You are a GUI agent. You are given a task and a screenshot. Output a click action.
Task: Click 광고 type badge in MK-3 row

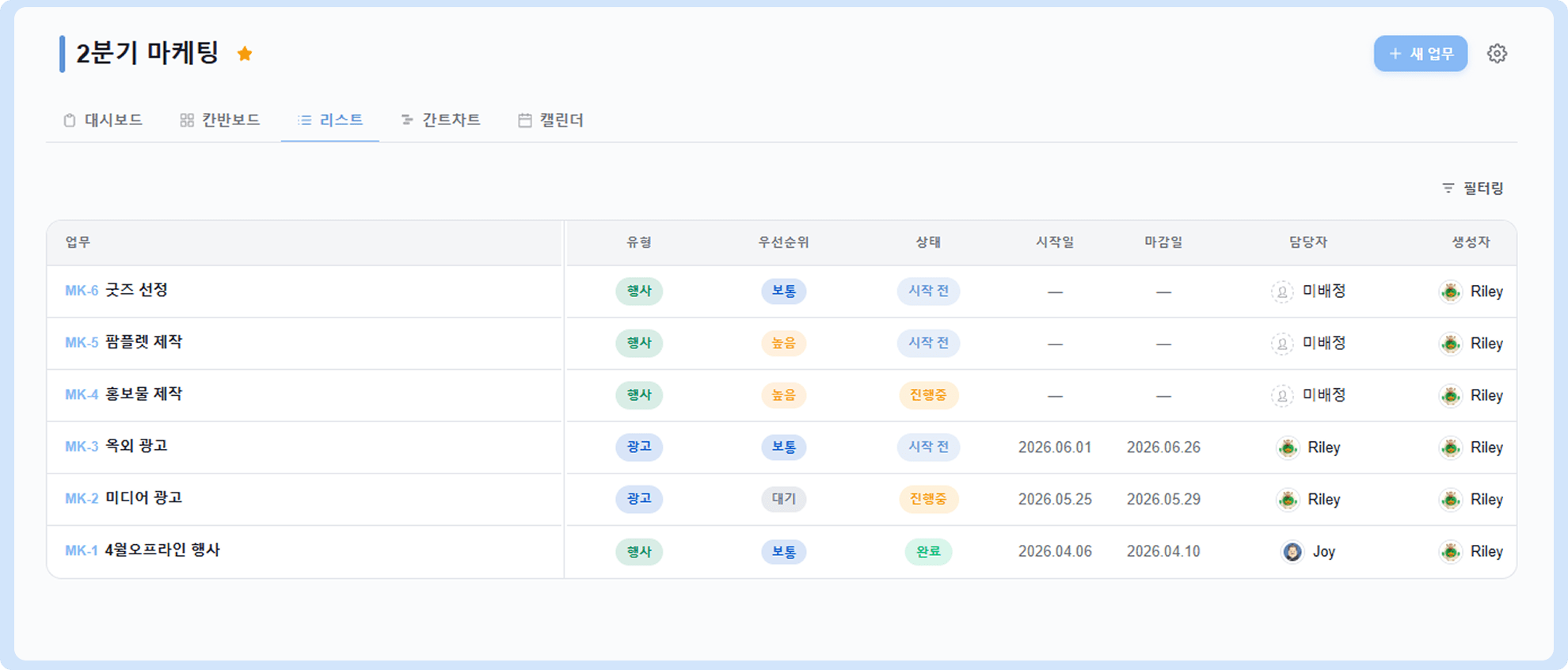639,447
